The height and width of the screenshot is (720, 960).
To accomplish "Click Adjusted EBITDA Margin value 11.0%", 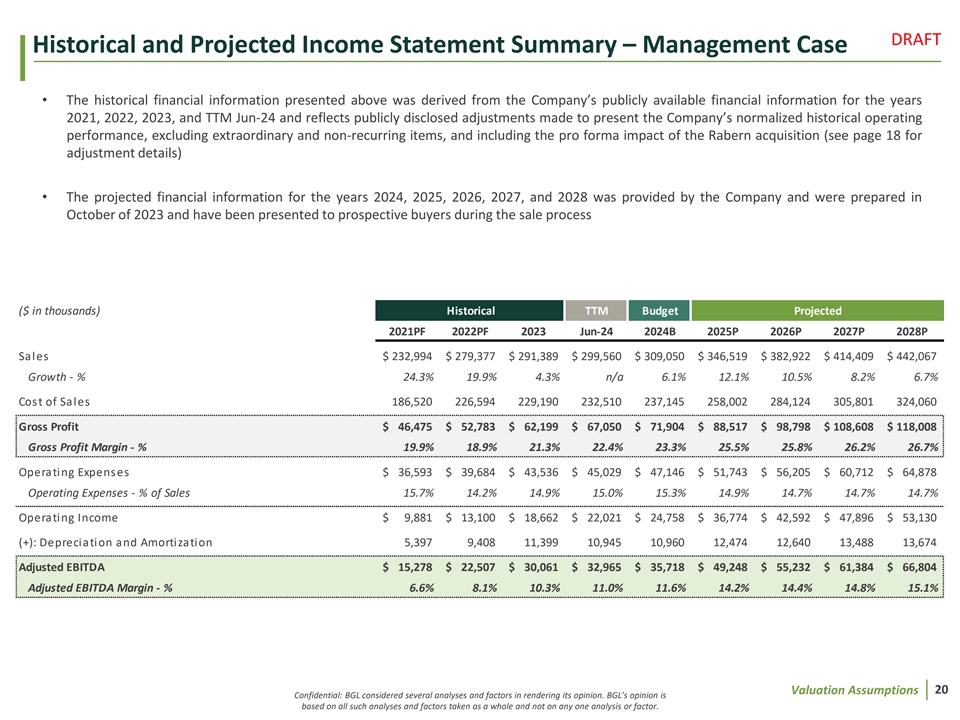I will pyautogui.click(x=607, y=588).
